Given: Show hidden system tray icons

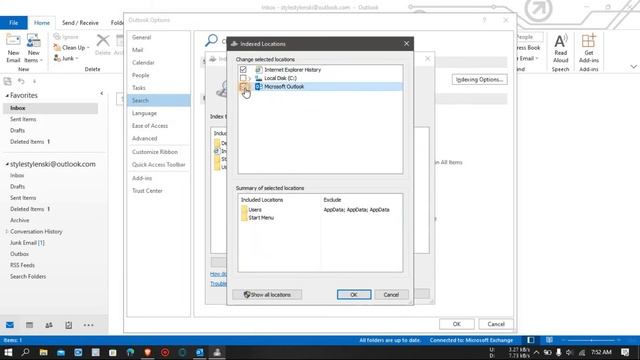Looking at the screenshot, I should (536, 352).
